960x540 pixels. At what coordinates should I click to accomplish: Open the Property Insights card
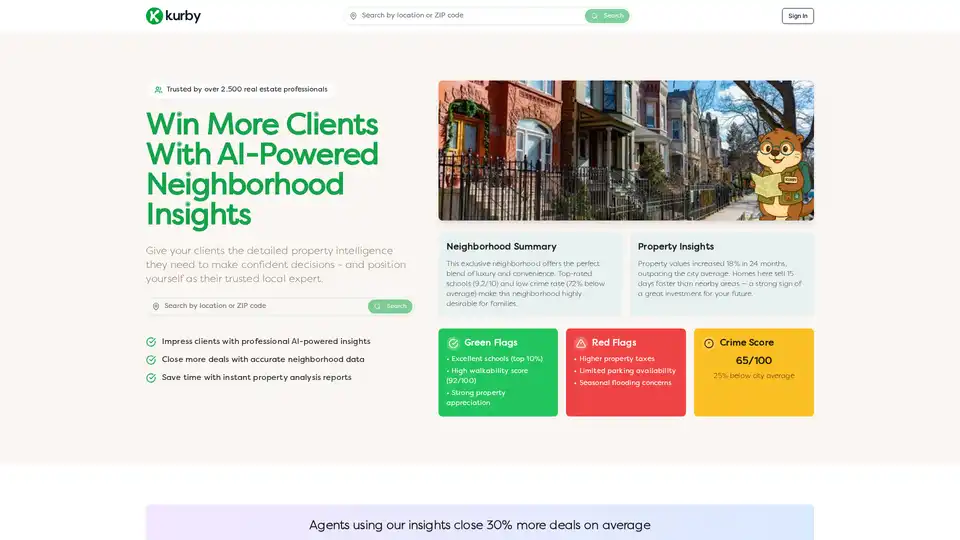(x=721, y=274)
